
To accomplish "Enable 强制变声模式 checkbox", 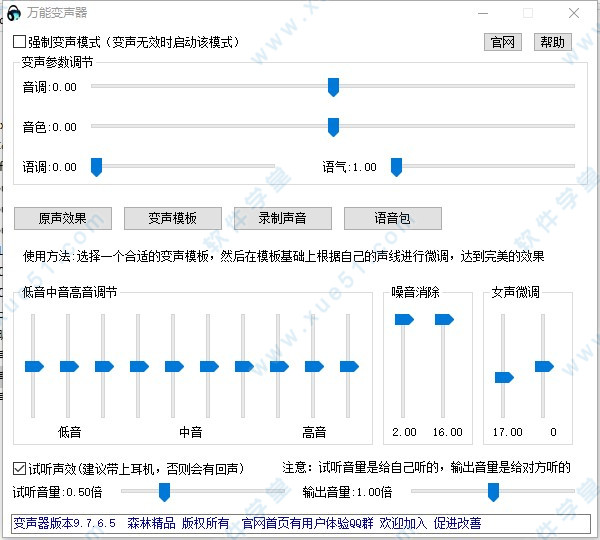I will pyautogui.click(x=20, y=42).
